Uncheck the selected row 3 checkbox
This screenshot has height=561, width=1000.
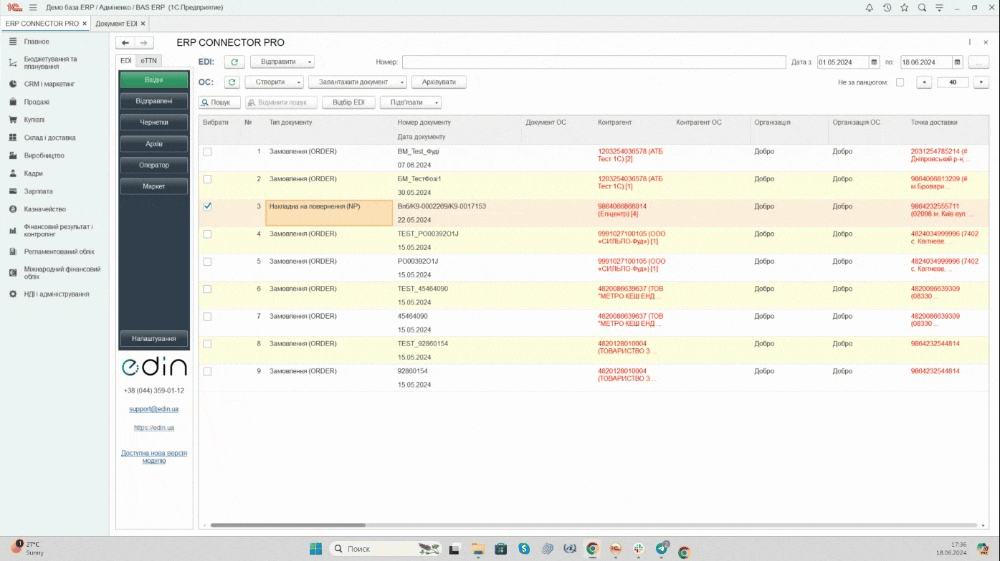[x=208, y=206]
